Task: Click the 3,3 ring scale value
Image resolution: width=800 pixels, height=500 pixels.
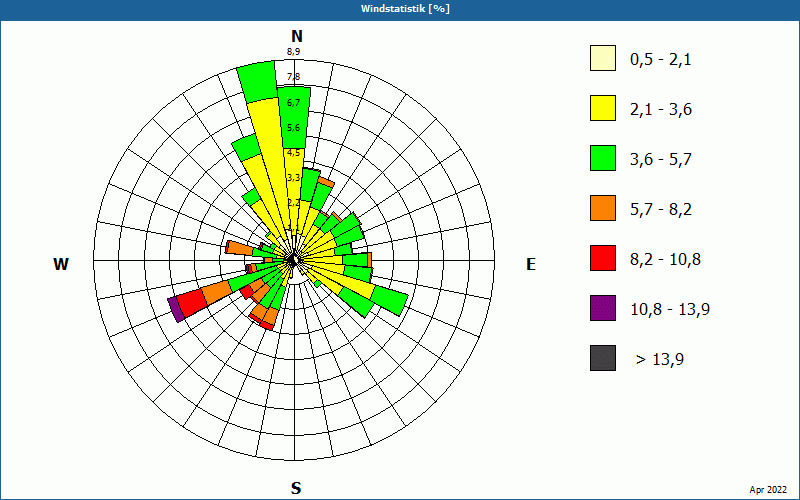Action: point(293,178)
